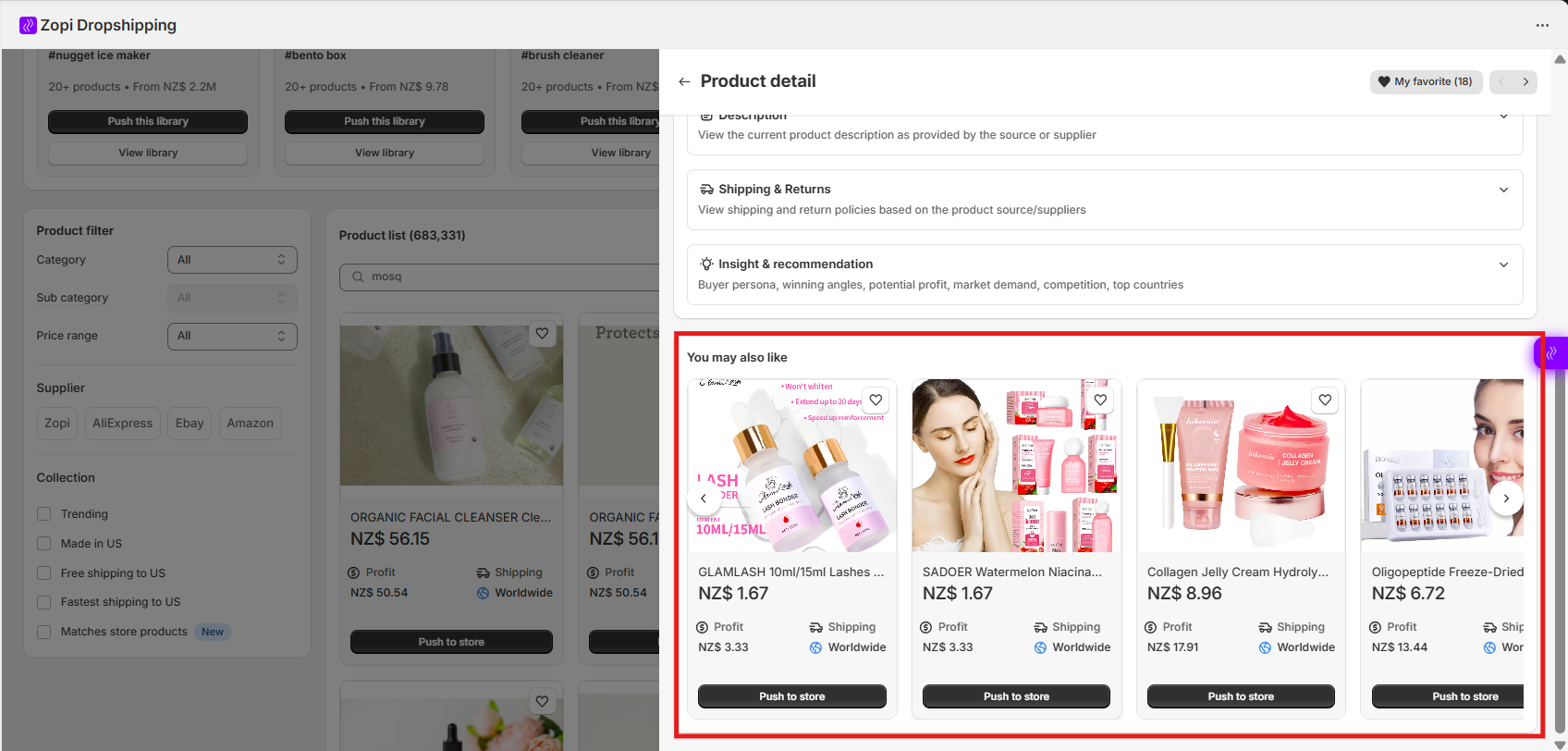
Task: Push ORGANIC FACIAL CLEANSER to store
Action: coord(451,642)
